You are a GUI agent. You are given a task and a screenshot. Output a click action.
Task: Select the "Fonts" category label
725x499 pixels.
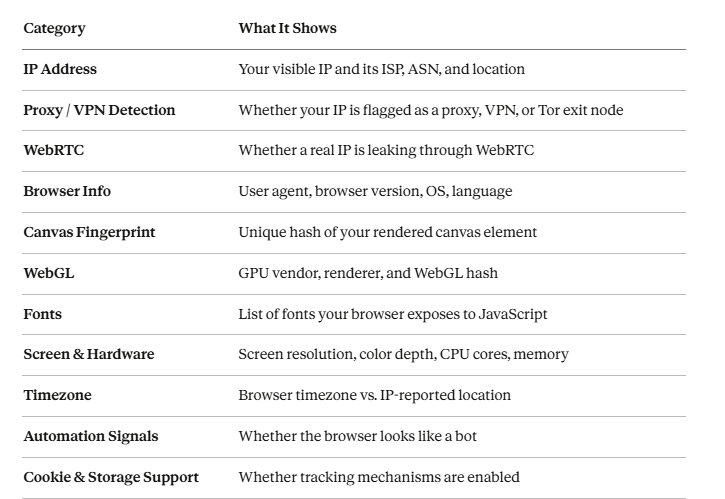point(43,314)
